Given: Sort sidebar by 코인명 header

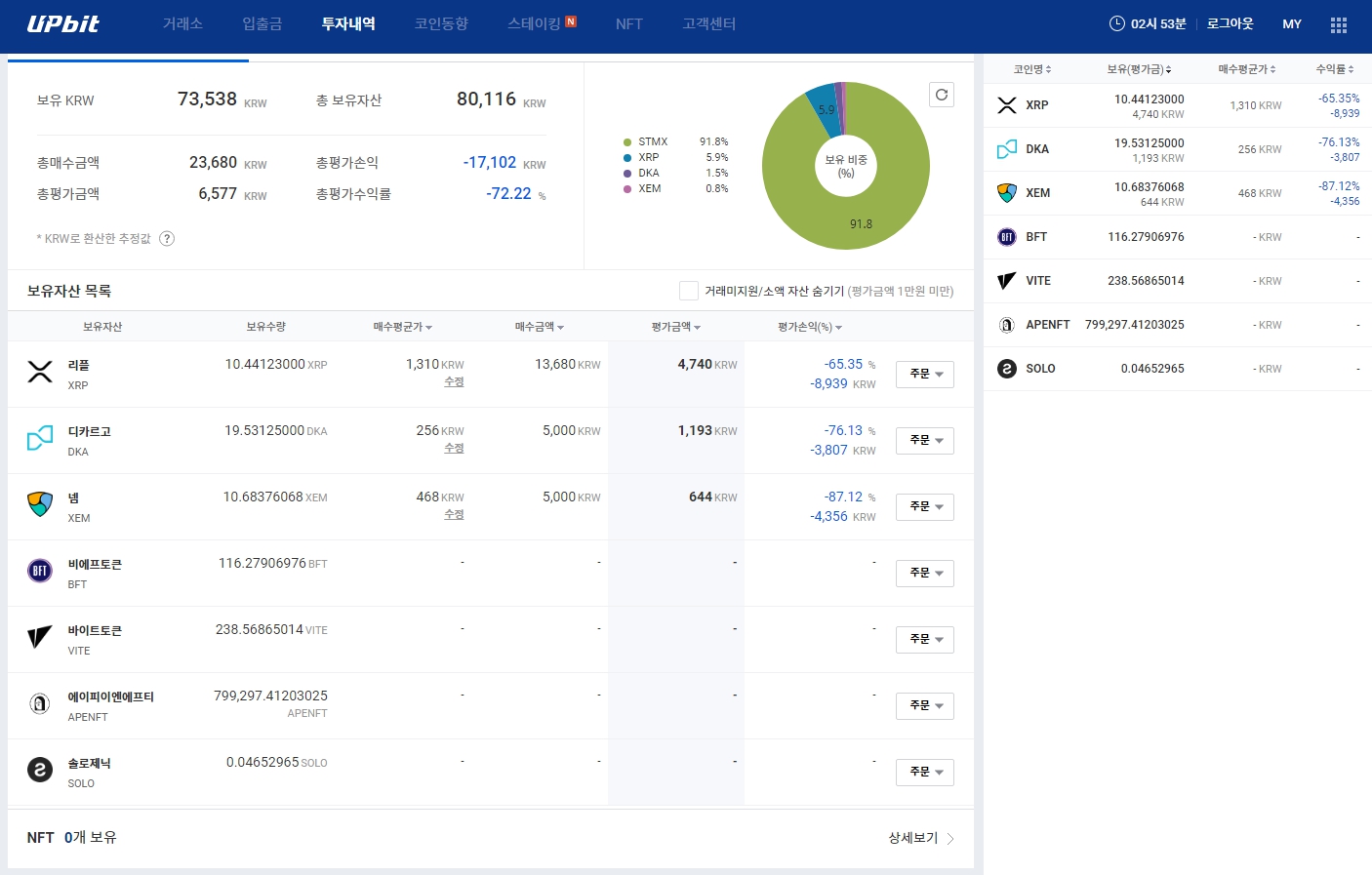Looking at the screenshot, I should pyautogui.click(x=1032, y=69).
